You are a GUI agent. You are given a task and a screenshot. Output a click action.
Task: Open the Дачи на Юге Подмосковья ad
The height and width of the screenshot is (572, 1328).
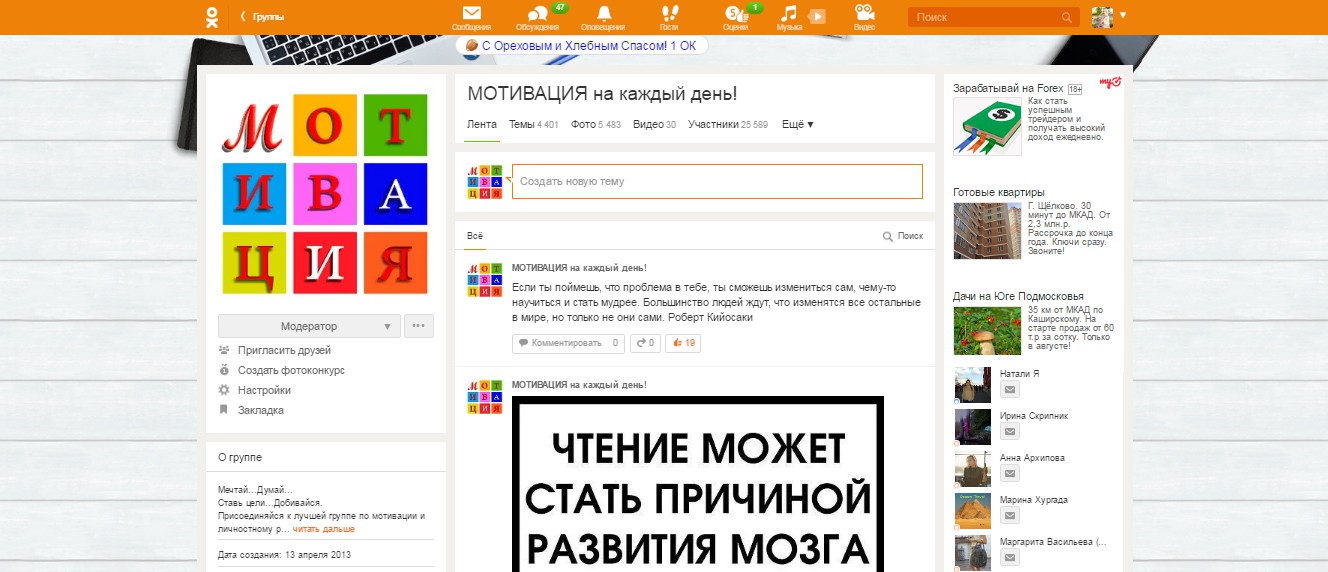pos(1018,296)
